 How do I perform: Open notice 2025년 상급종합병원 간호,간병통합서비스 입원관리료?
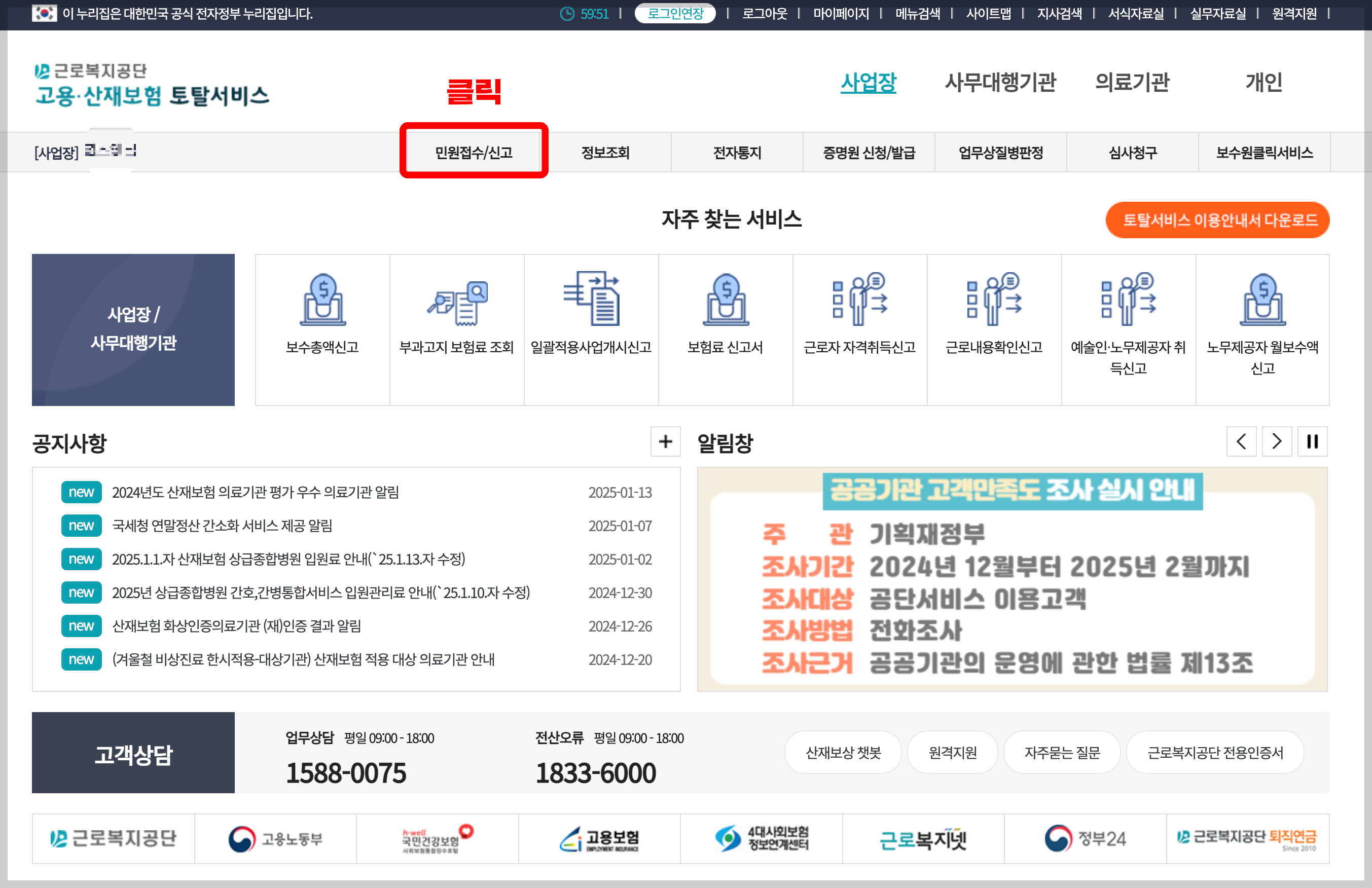pos(320,593)
